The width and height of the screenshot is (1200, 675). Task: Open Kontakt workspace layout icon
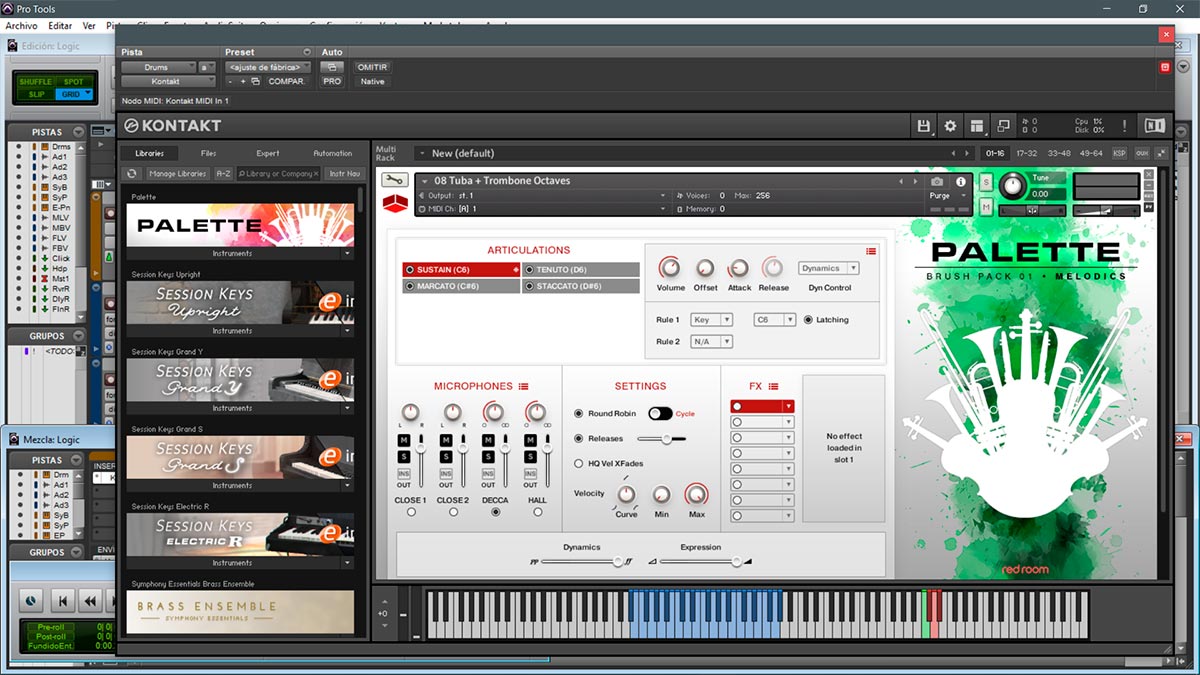(977, 126)
